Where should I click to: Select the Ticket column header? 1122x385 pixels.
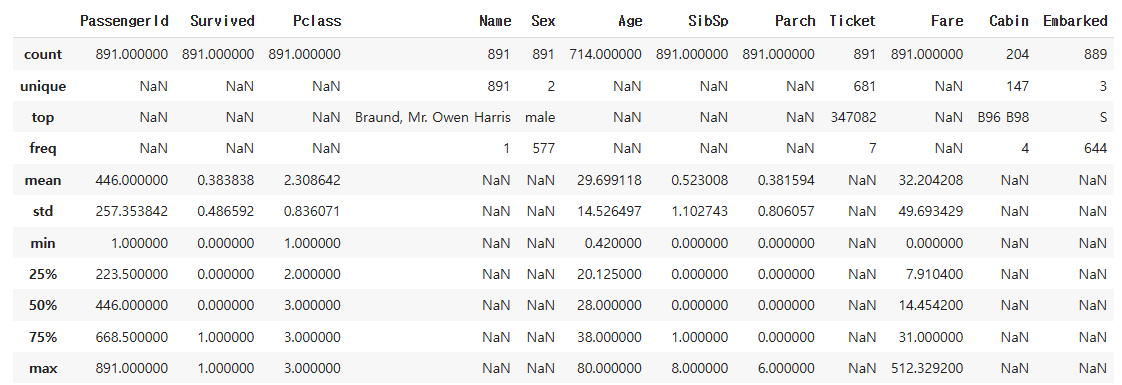(852, 21)
